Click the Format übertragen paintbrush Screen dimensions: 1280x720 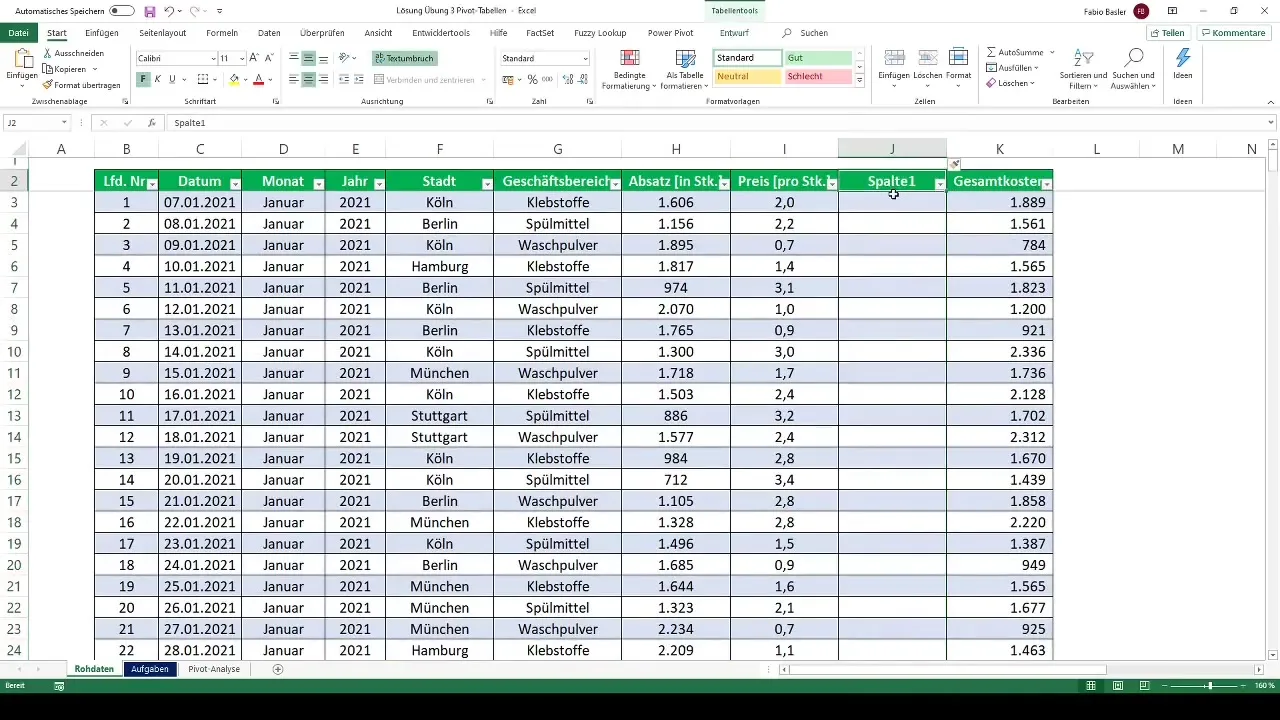tap(48, 85)
